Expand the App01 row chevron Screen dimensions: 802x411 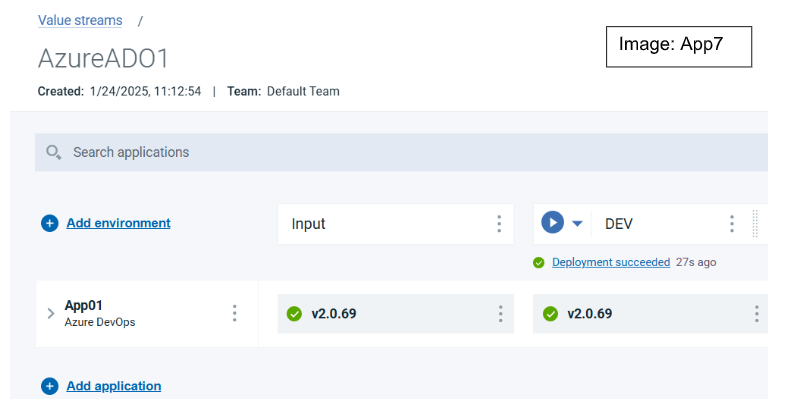(x=51, y=313)
